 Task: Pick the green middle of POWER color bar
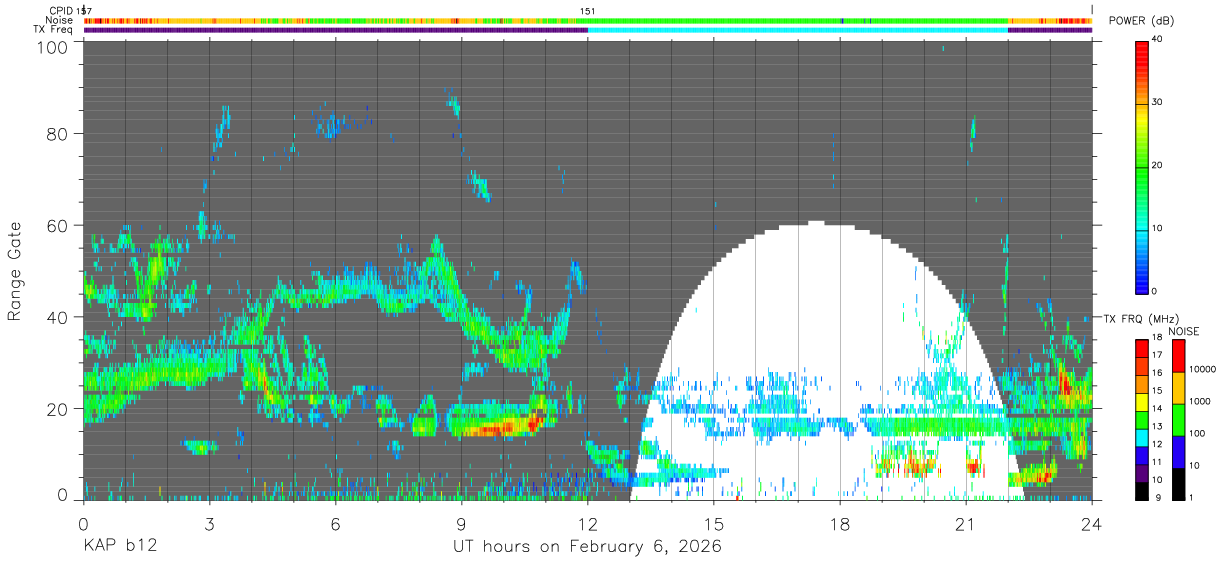(1142, 165)
